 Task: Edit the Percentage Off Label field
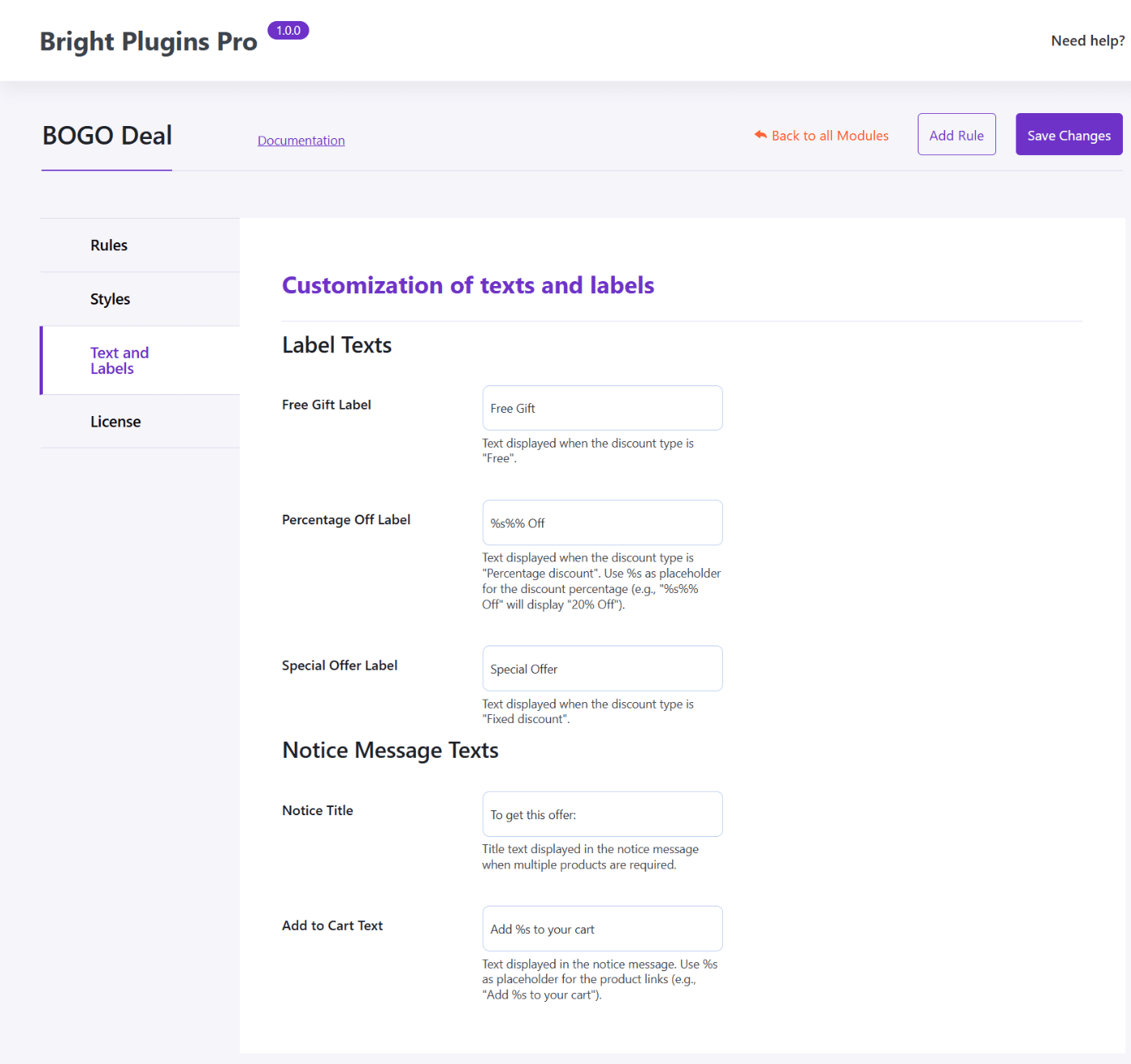(602, 523)
